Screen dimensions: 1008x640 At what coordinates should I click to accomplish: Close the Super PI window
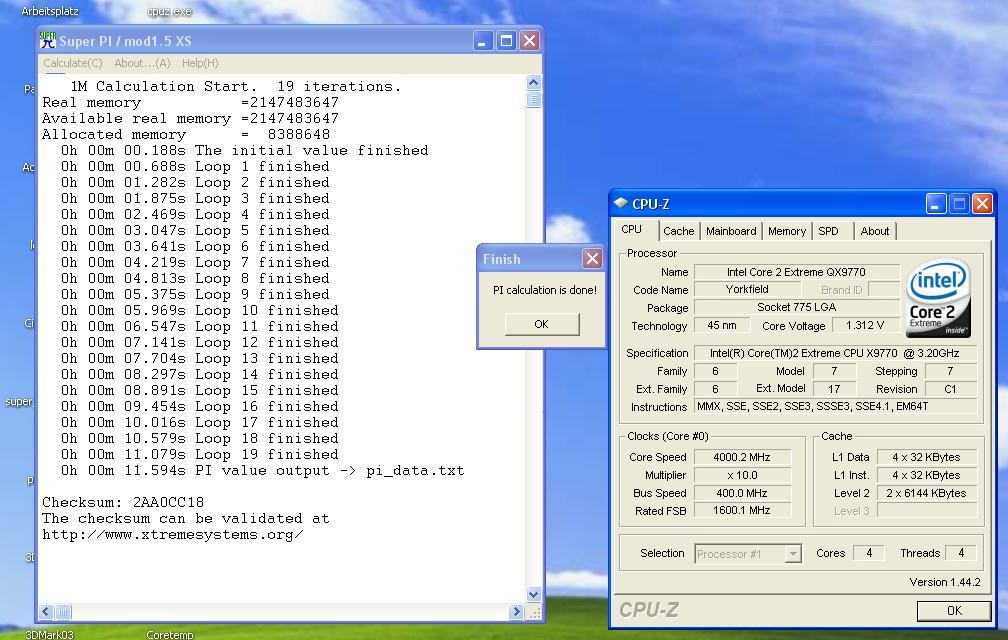(x=530, y=40)
